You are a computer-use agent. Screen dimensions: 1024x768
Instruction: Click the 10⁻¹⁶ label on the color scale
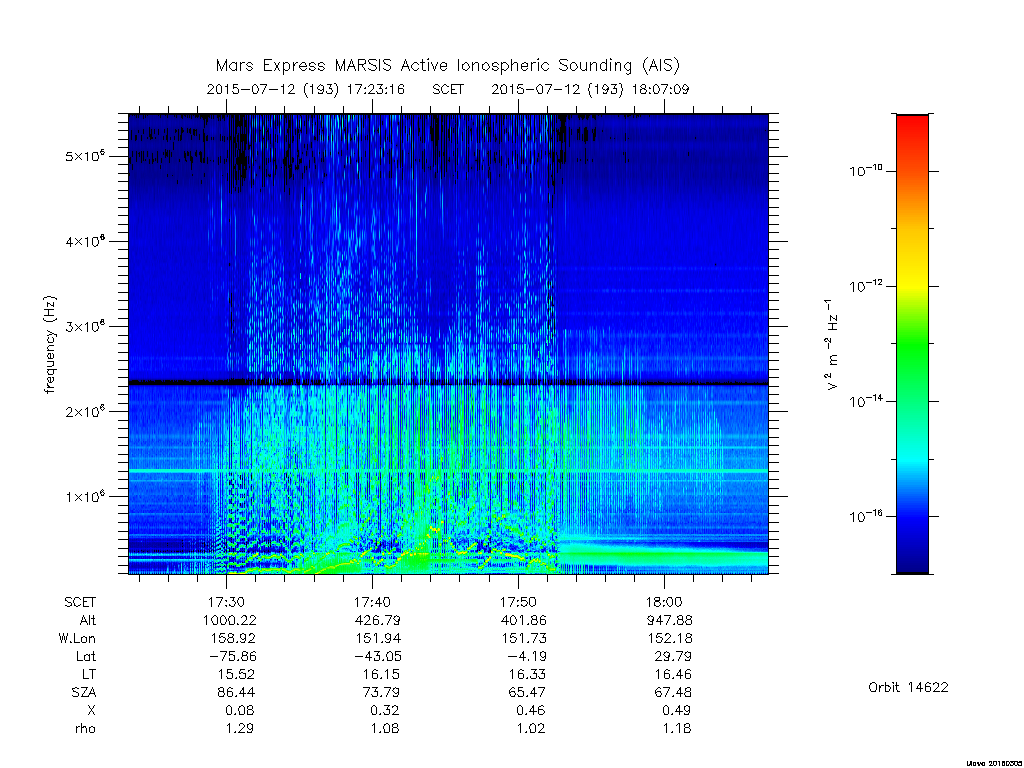(867, 516)
